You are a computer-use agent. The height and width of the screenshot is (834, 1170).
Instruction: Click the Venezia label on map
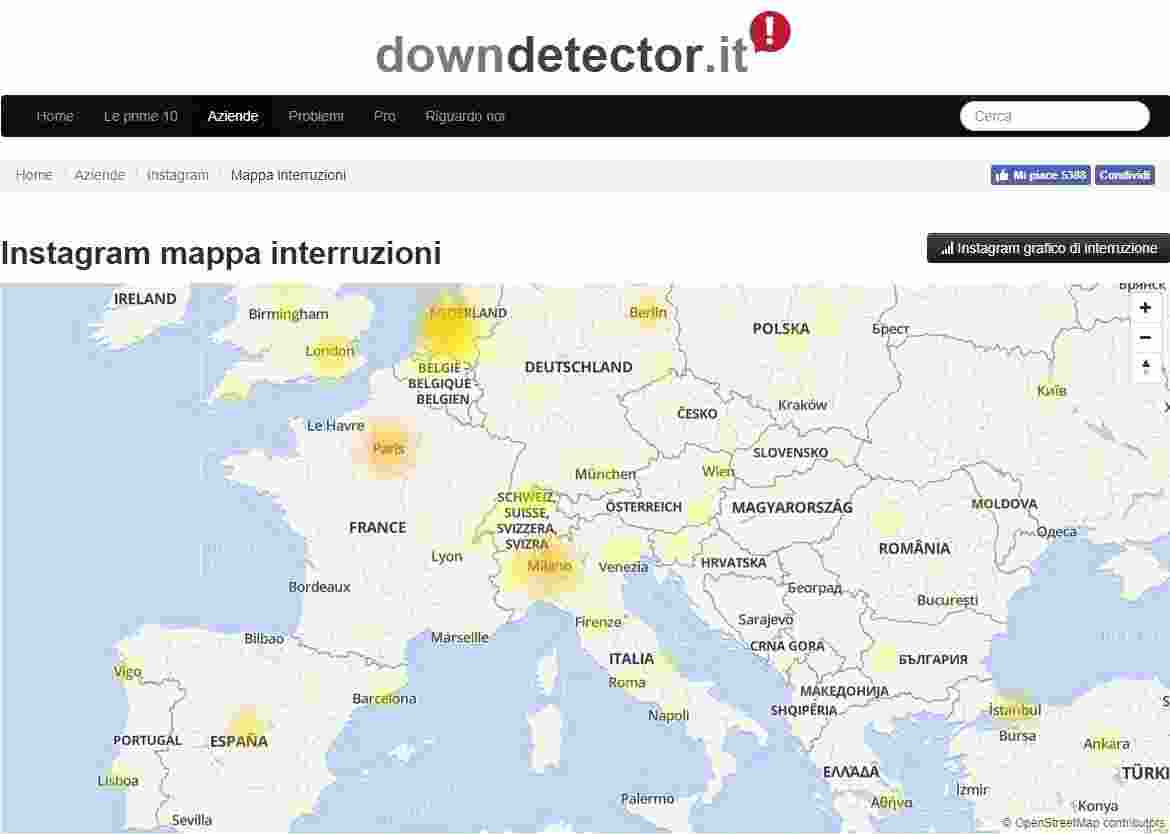click(623, 568)
